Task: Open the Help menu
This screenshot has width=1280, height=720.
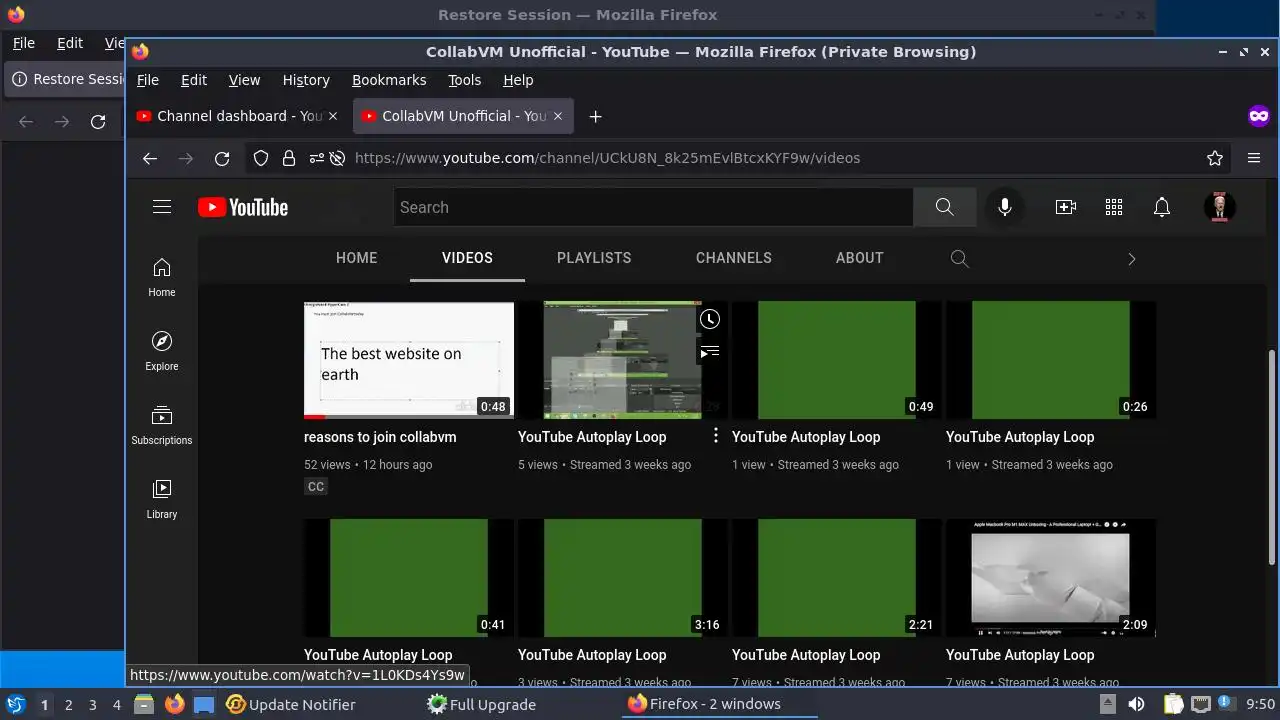Action: 518,80
